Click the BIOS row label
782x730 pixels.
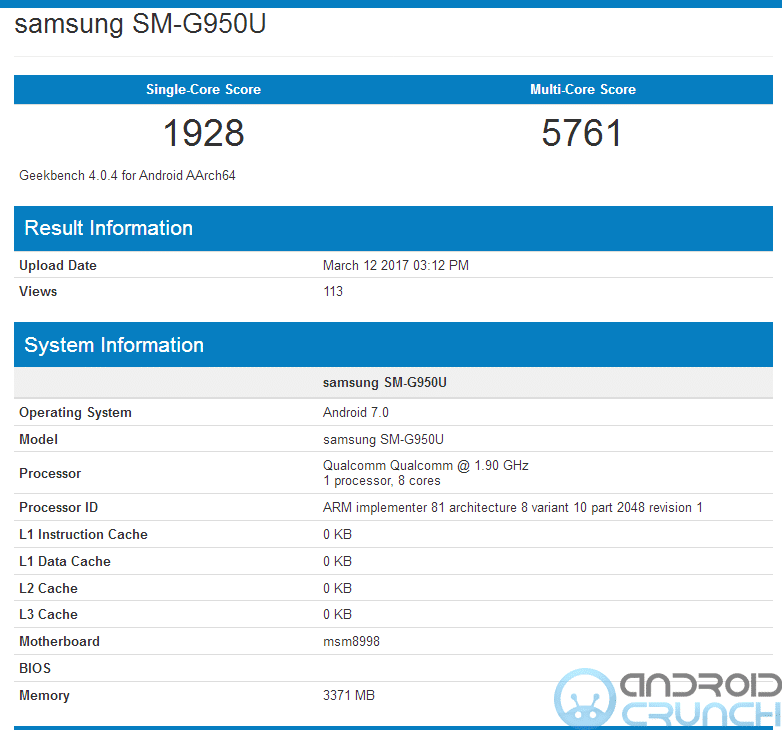click(x=35, y=668)
